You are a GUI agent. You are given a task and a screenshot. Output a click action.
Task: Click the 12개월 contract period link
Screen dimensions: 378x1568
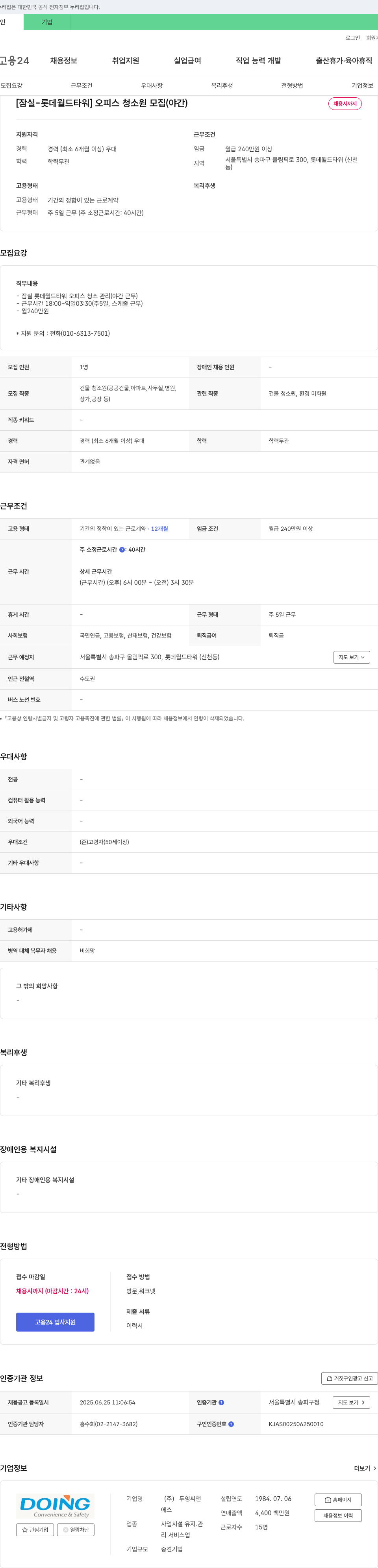(x=159, y=529)
